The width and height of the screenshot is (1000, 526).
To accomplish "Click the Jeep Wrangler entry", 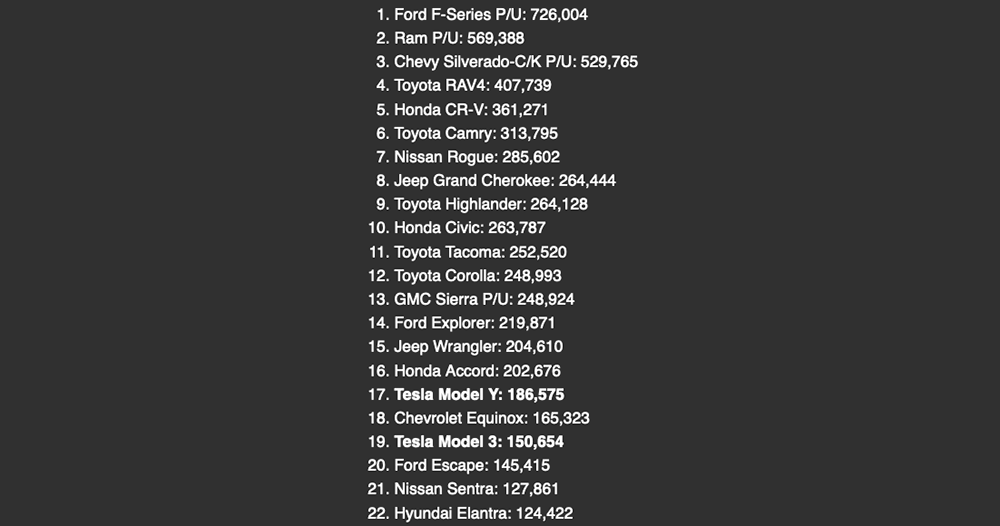I will tap(478, 347).
